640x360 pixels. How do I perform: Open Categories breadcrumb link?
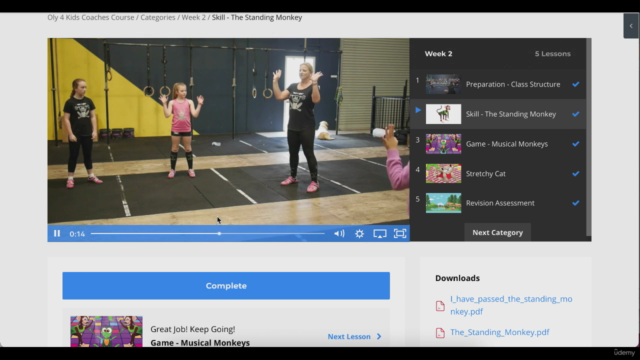coord(158,18)
